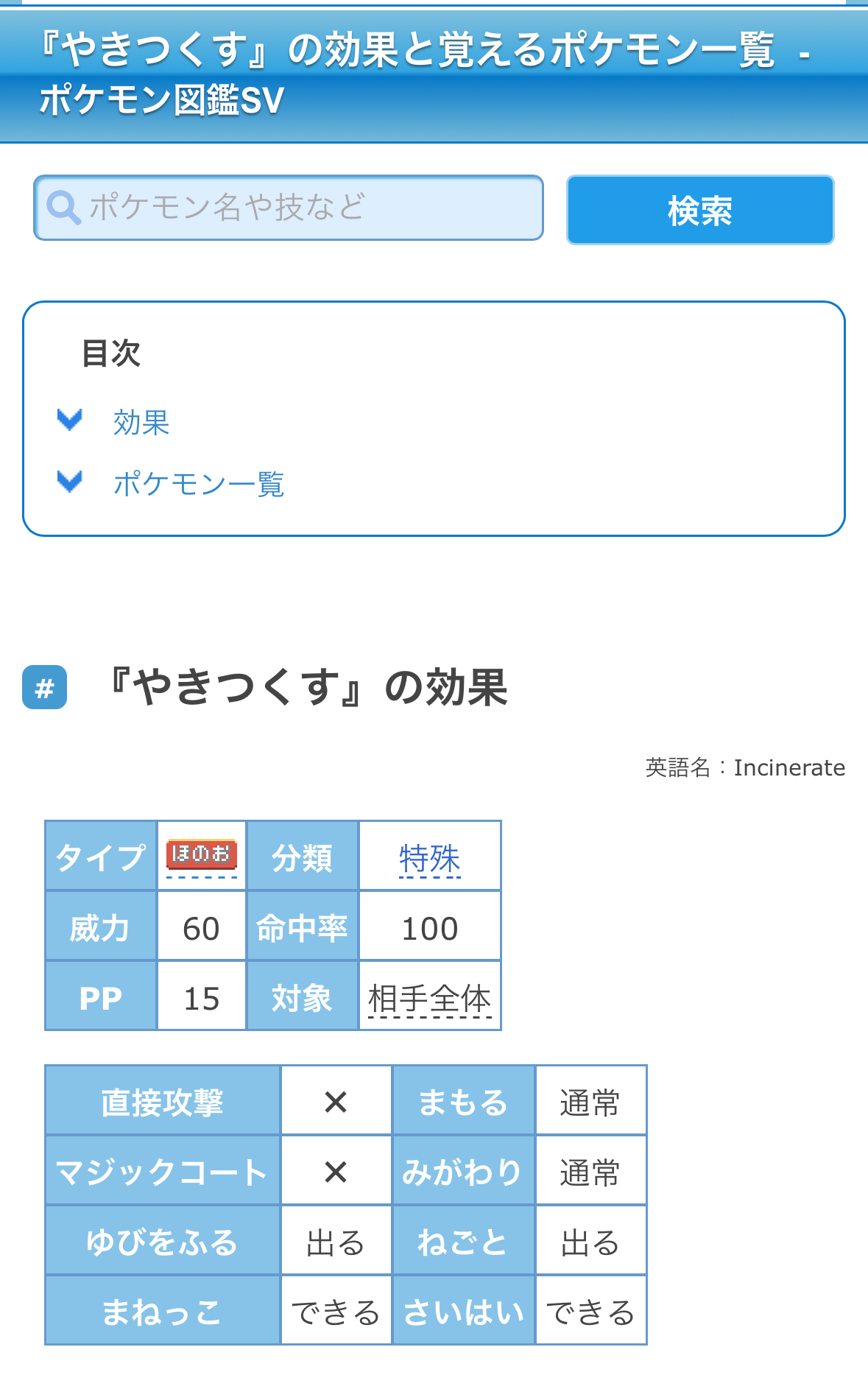Image resolution: width=868 pixels, height=1375 pixels.
Task: Click the chevron icon beside 効果
Action: pos(70,420)
